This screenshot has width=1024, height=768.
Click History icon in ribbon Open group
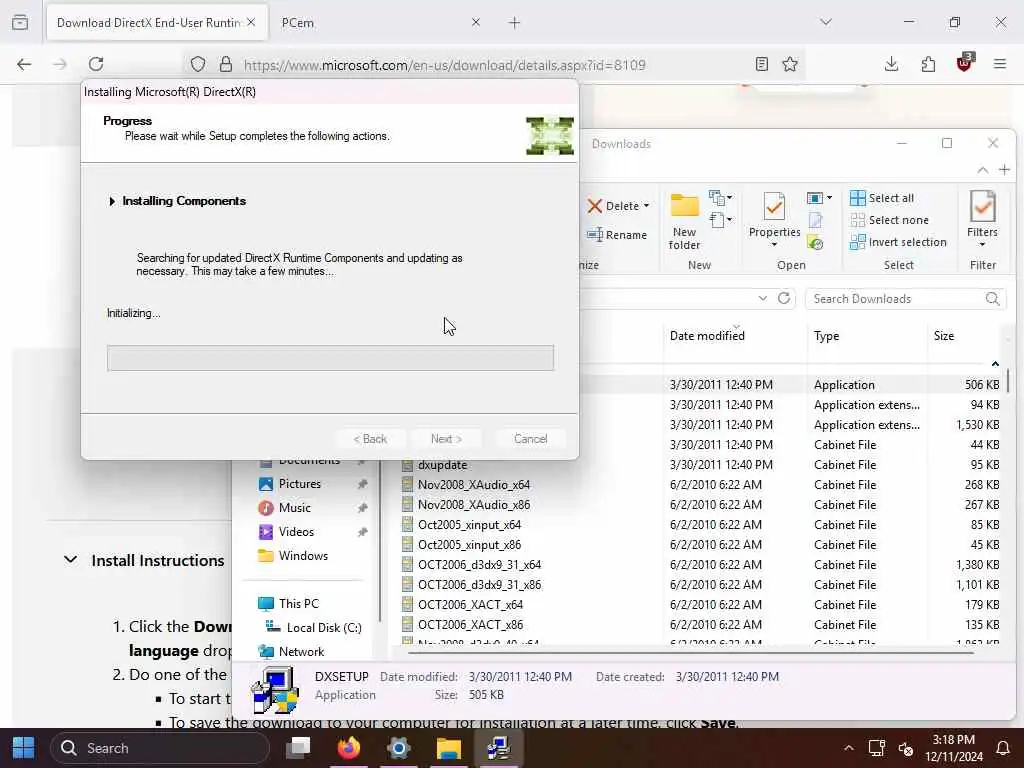point(815,243)
